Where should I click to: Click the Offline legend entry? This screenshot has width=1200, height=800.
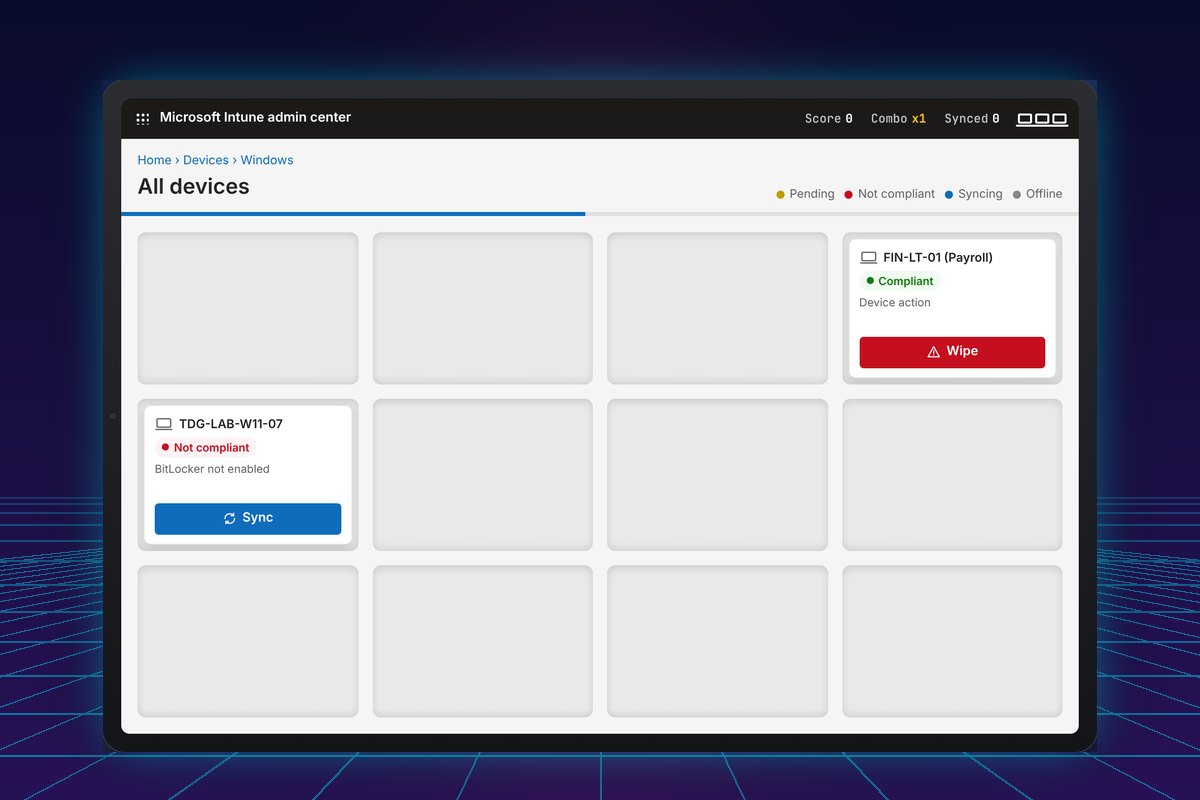click(1037, 194)
